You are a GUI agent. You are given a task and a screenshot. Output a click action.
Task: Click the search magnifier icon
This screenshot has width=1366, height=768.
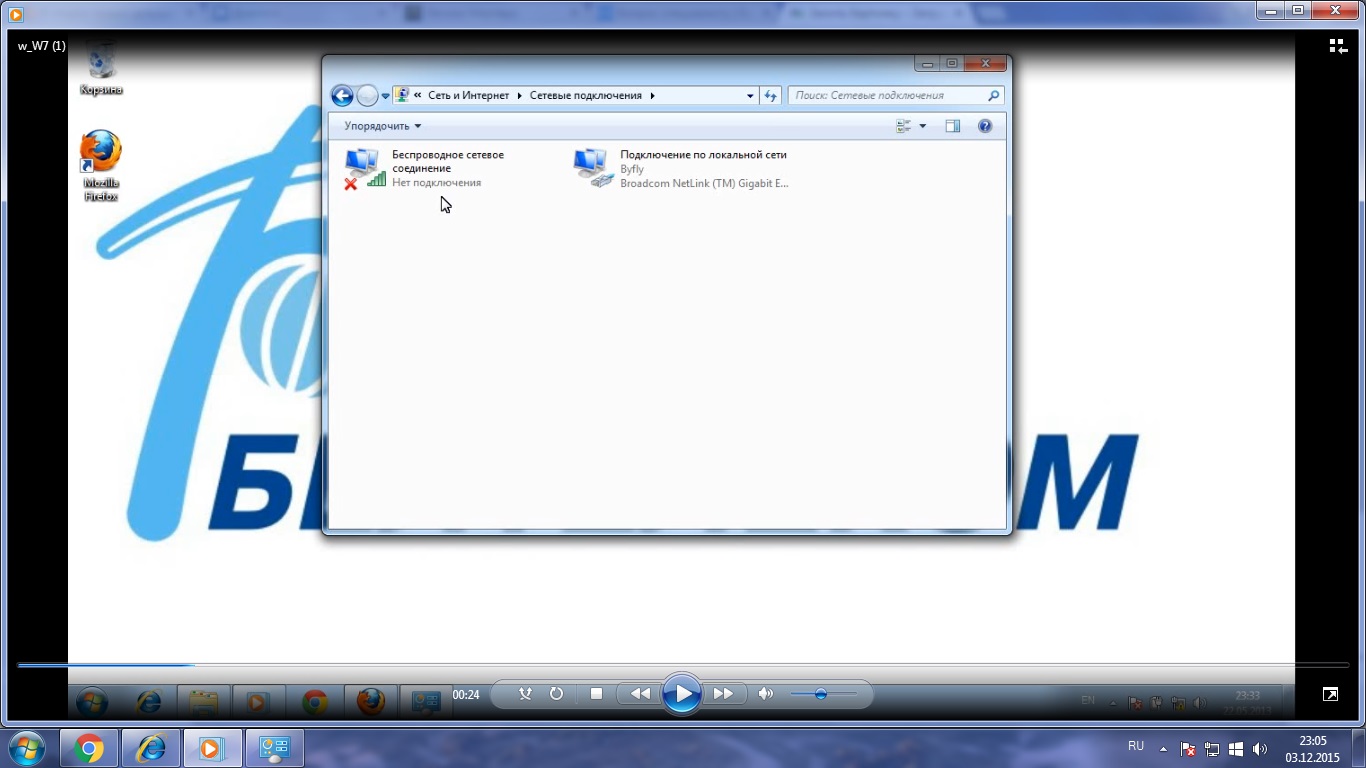click(x=993, y=96)
